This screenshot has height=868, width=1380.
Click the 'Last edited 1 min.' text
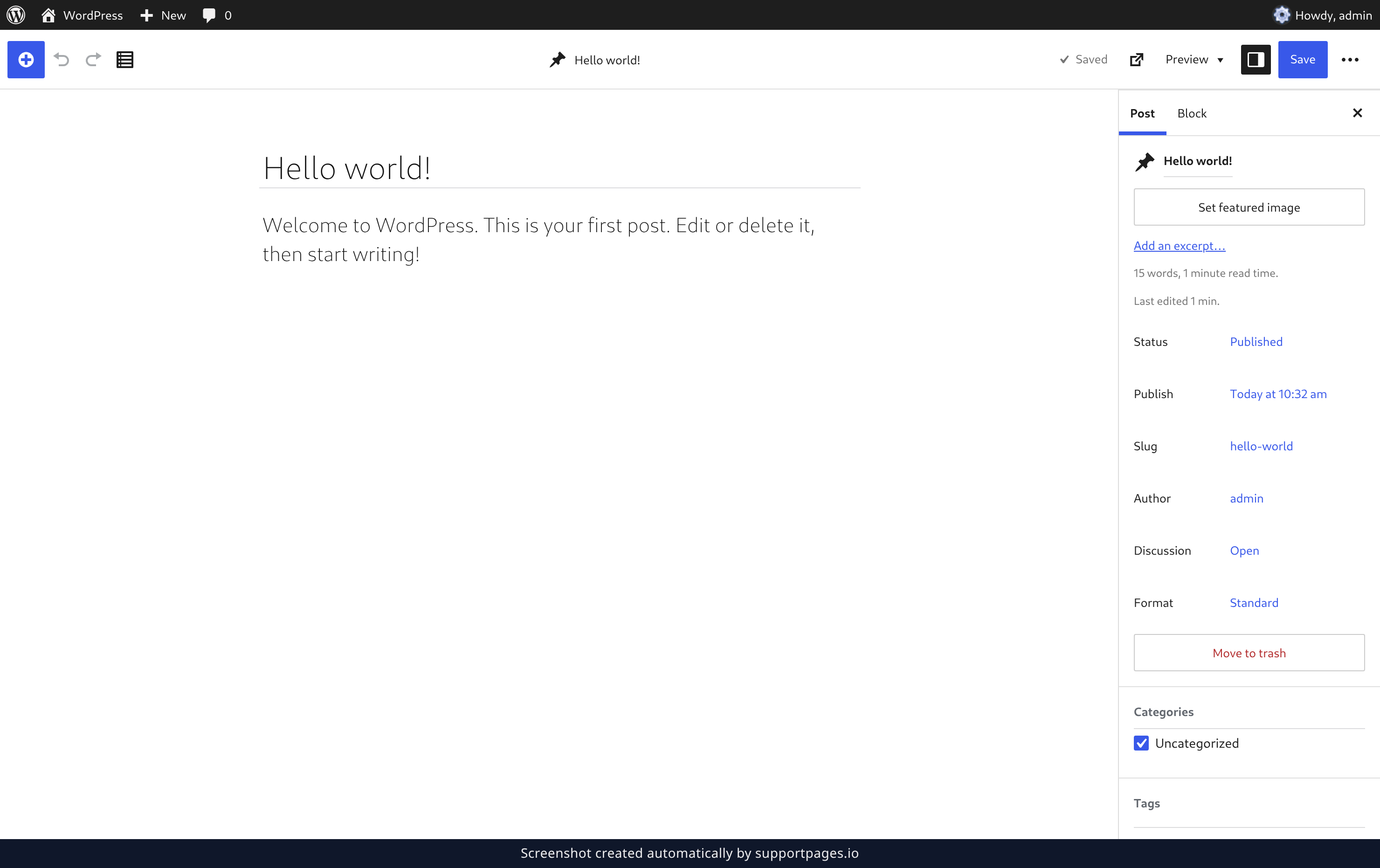pyautogui.click(x=1176, y=301)
